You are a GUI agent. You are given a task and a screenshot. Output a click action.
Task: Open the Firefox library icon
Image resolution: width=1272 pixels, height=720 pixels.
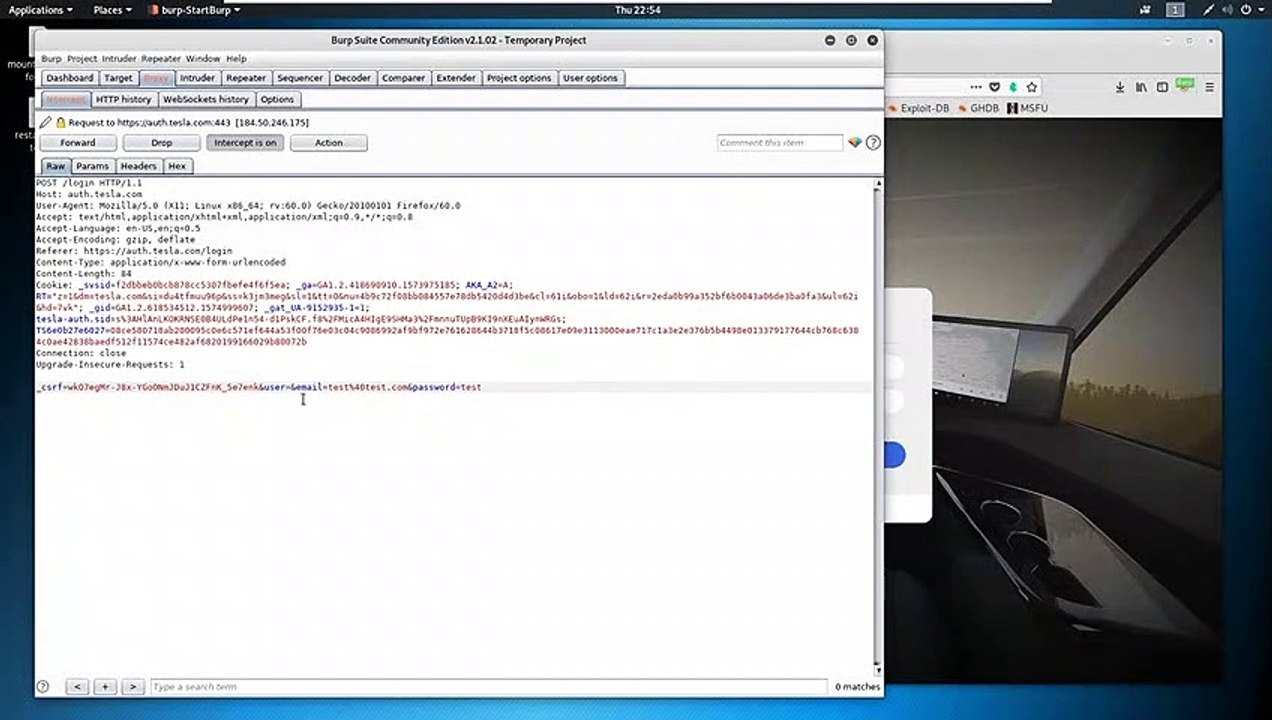pyautogui.click(x=1141, y=87)
